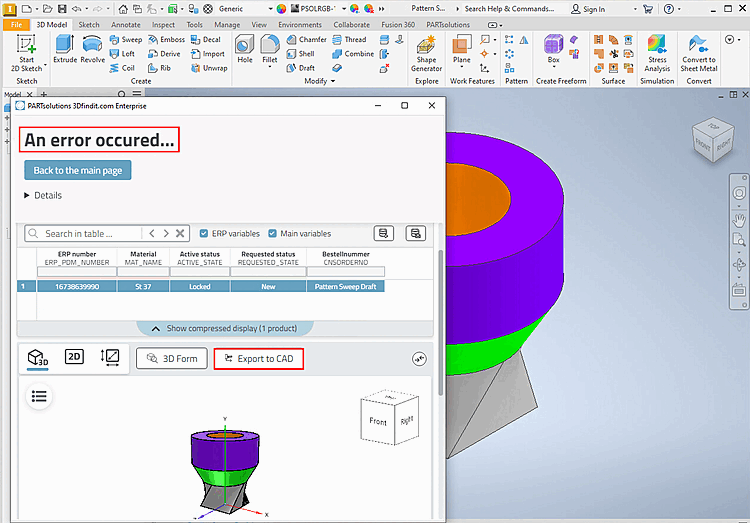Switch to the Inspect ribbon tab
This screenshot has height=523, width=750.
coord(163,24)
